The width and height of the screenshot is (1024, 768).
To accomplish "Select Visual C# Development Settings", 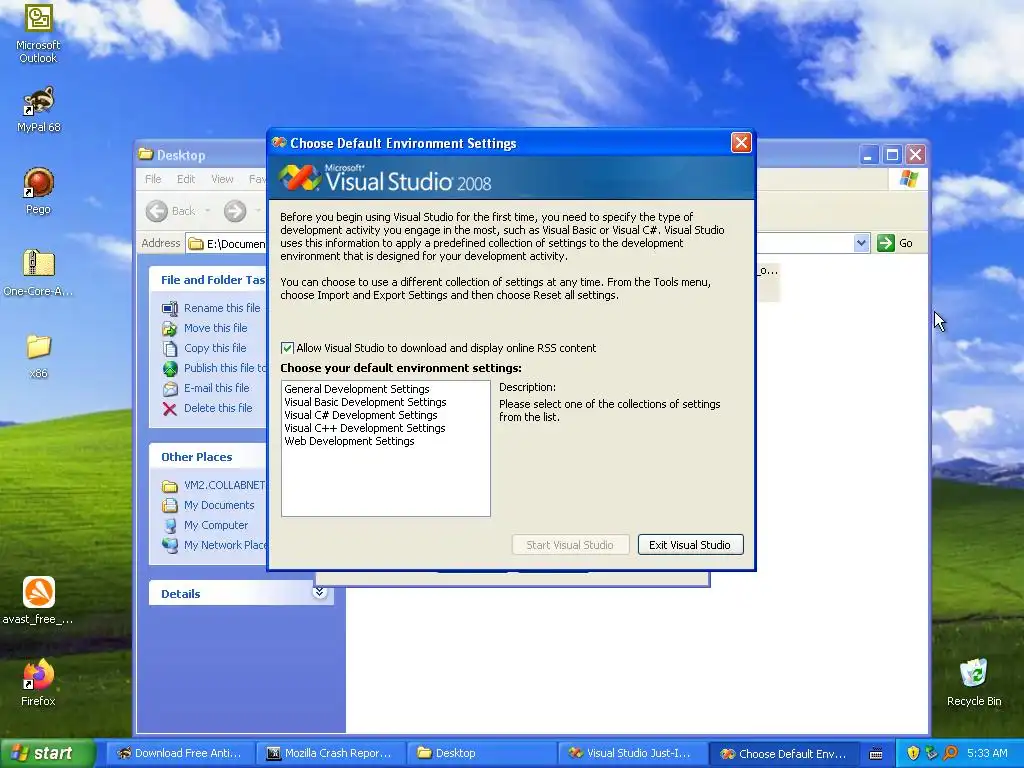I will click(x=360, y=415).
